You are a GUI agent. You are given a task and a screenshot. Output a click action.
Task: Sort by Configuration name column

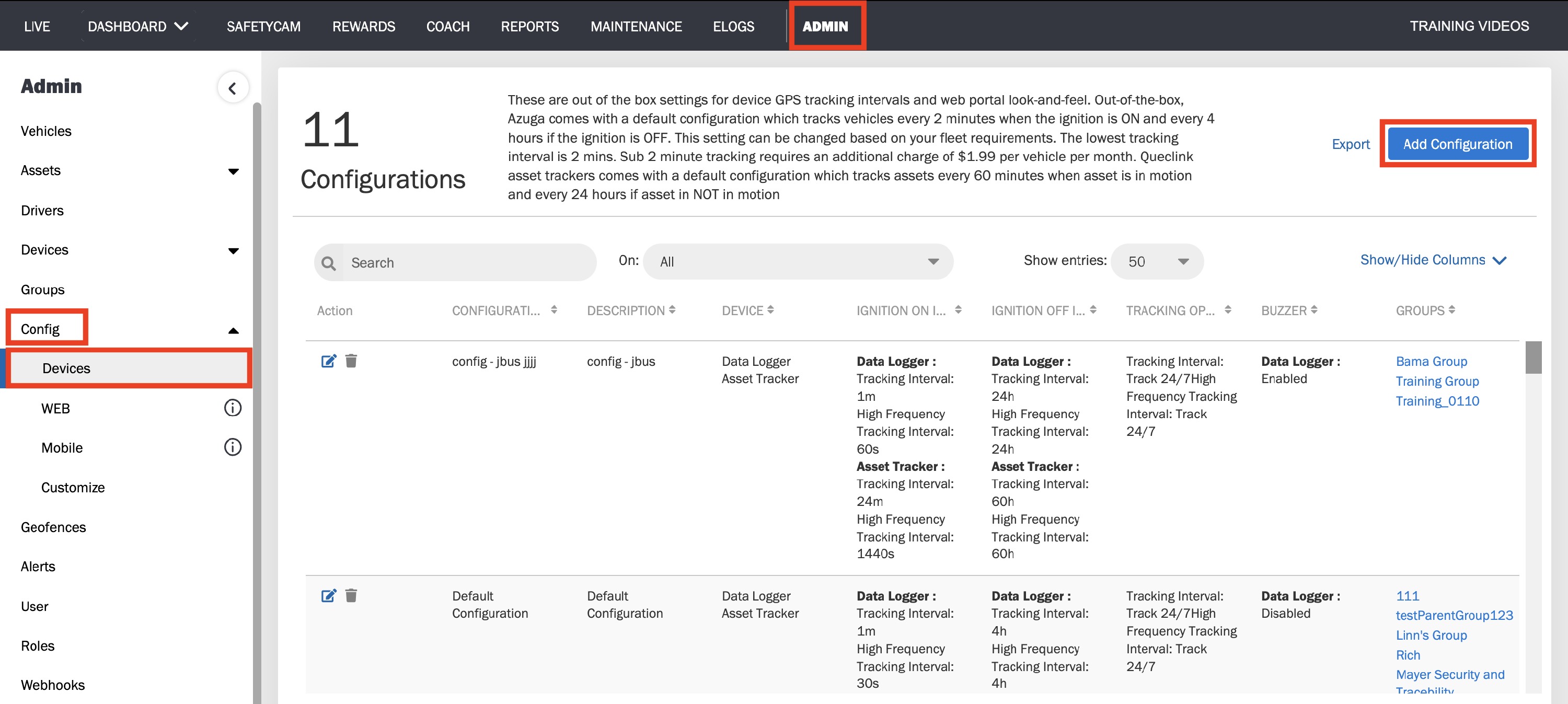point(554,310)
